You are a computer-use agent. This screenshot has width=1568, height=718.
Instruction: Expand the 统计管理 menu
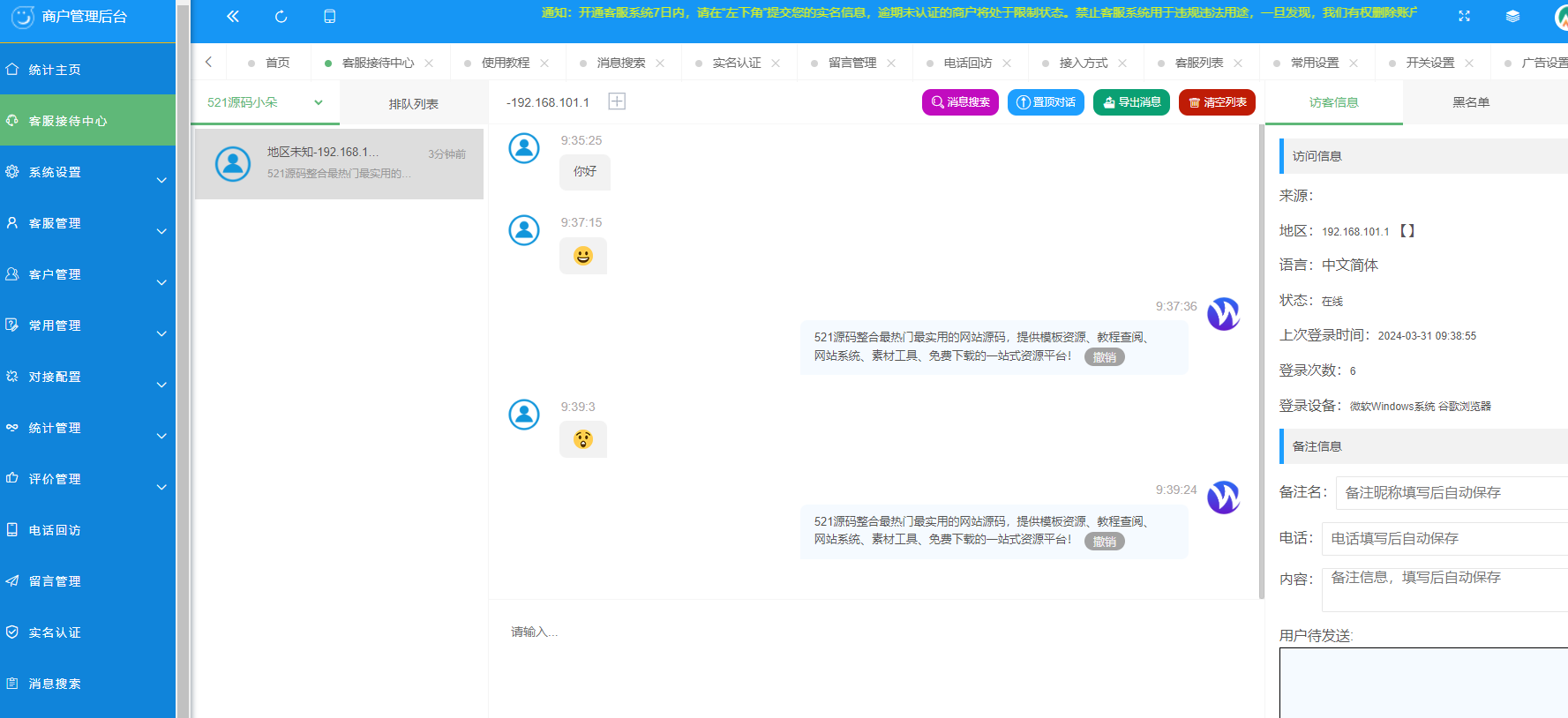coord(161,436)
